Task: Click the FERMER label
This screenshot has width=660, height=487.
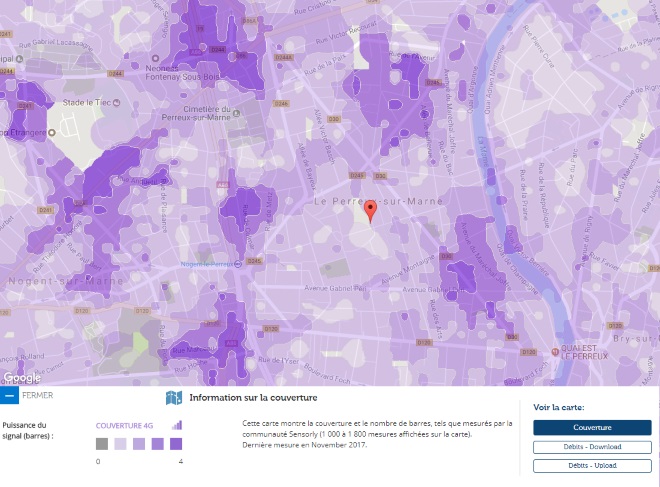Action: point(37,396)
